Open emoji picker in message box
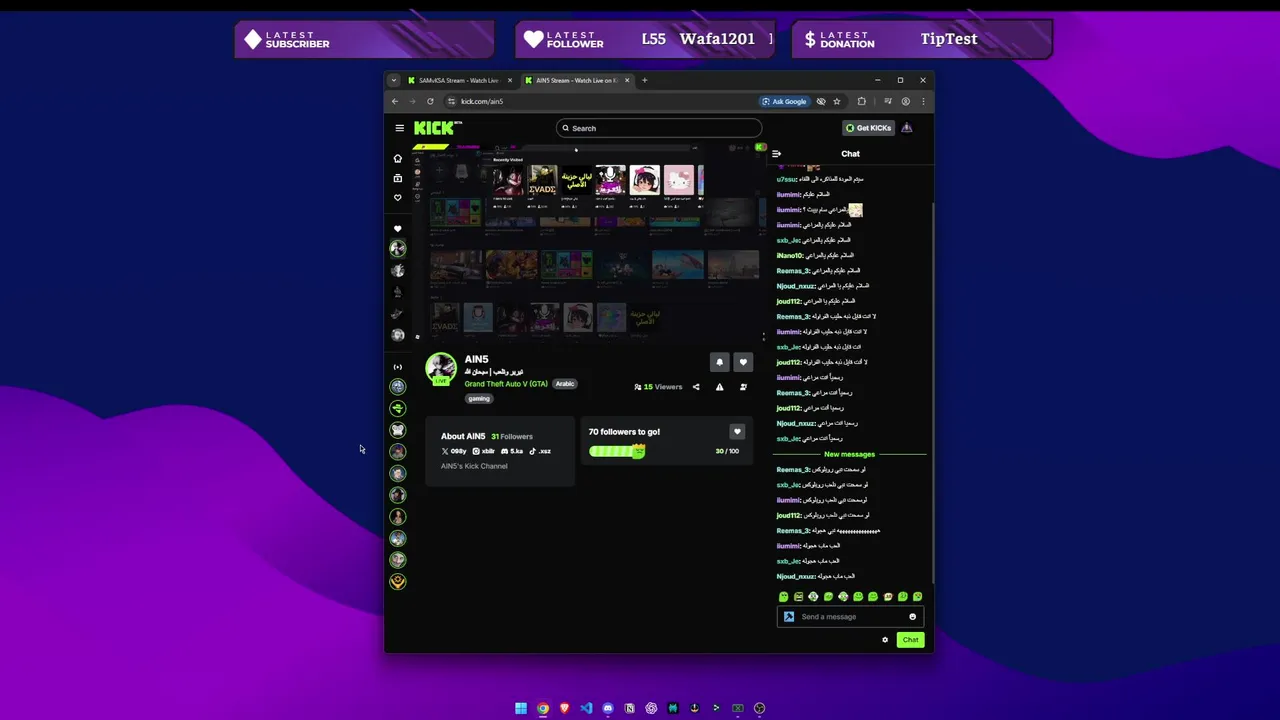Image resolution: width=1280 pixels, height=720 pixels. [x=912, y=617]
